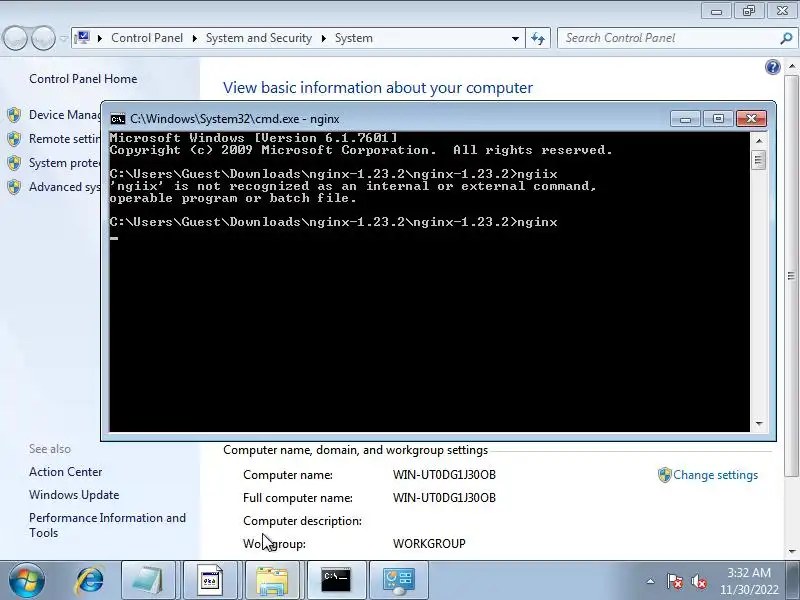
Task: Open System protection link
Action: point(64,163)
